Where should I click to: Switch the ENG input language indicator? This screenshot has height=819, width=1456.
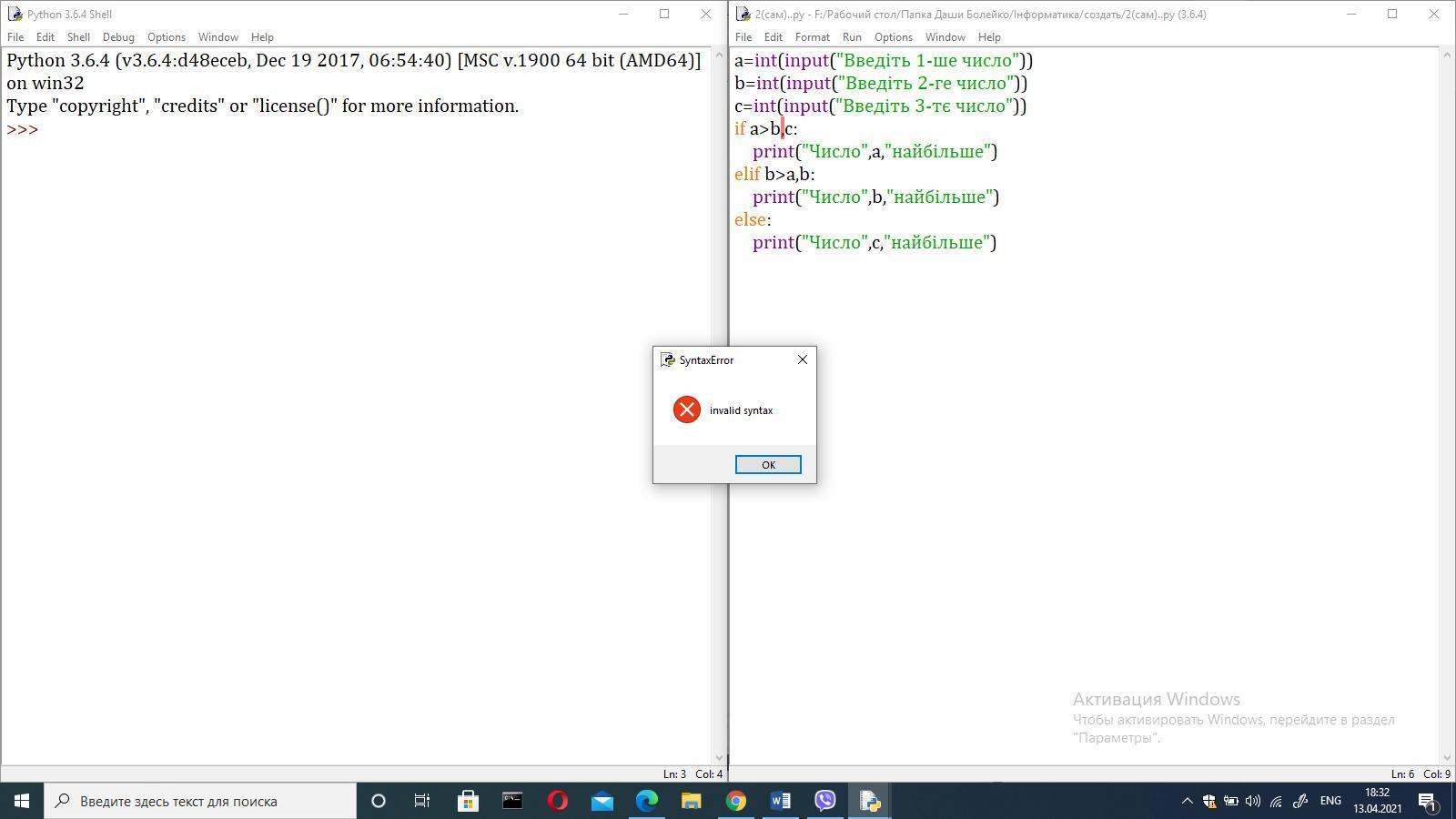1330,801
